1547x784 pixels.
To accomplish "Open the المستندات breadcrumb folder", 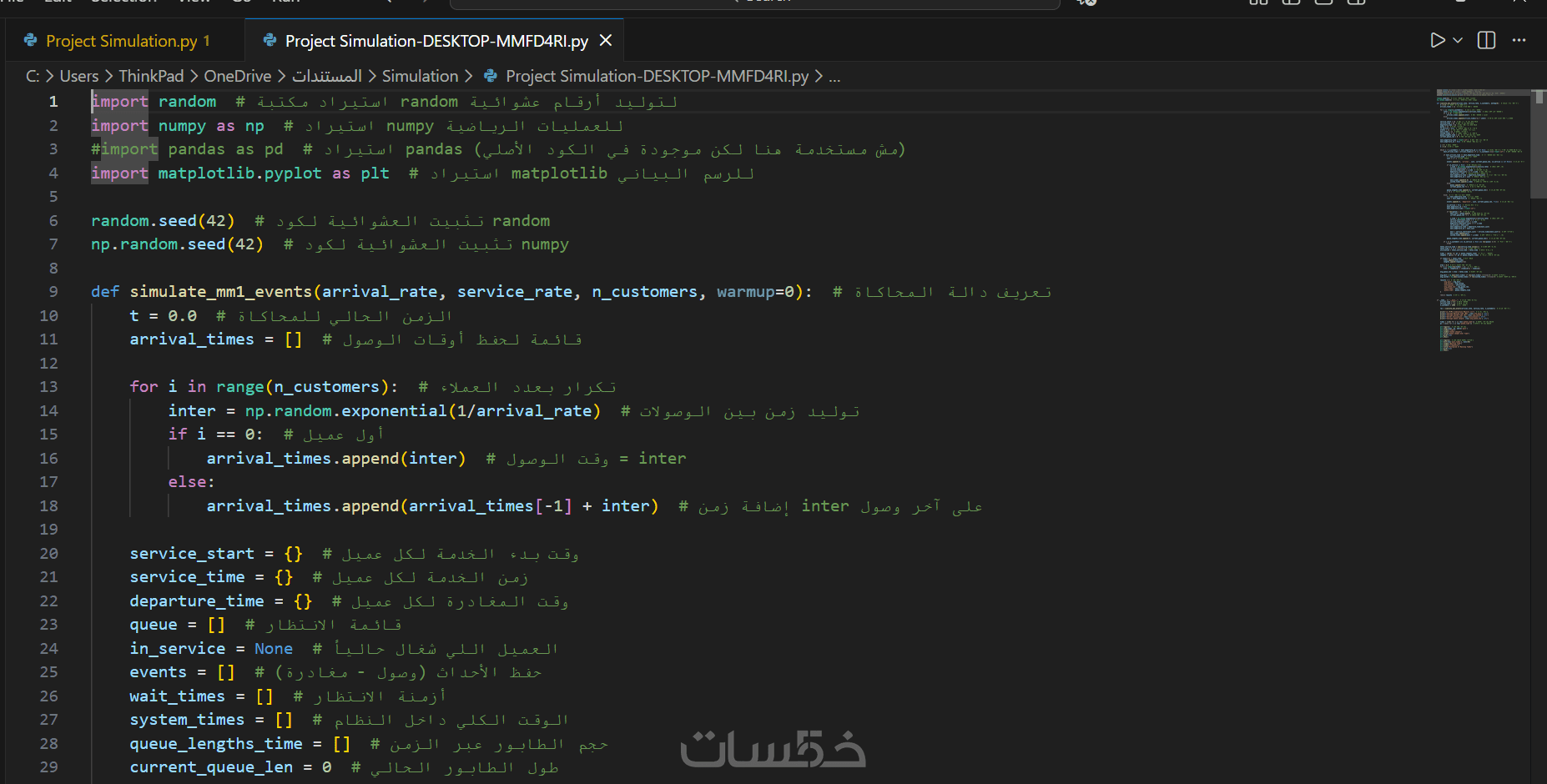I will point(326,76).
